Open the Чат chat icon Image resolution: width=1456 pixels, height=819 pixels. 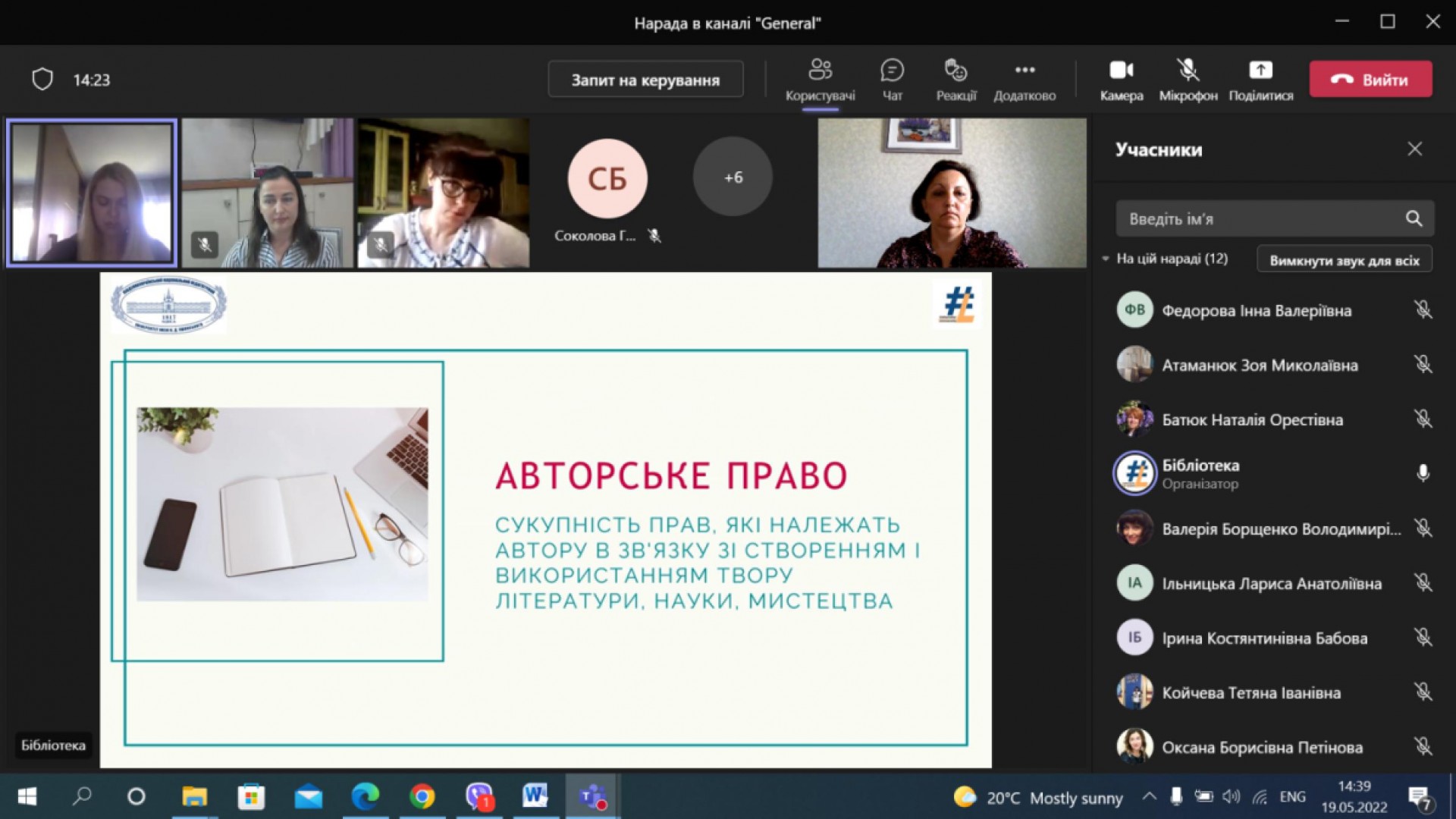892,79
